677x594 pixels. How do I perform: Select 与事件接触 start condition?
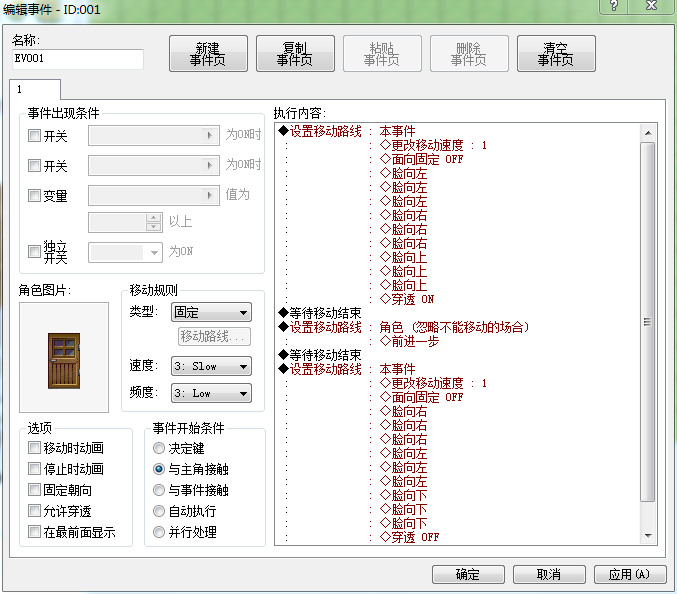coord(159,490)
